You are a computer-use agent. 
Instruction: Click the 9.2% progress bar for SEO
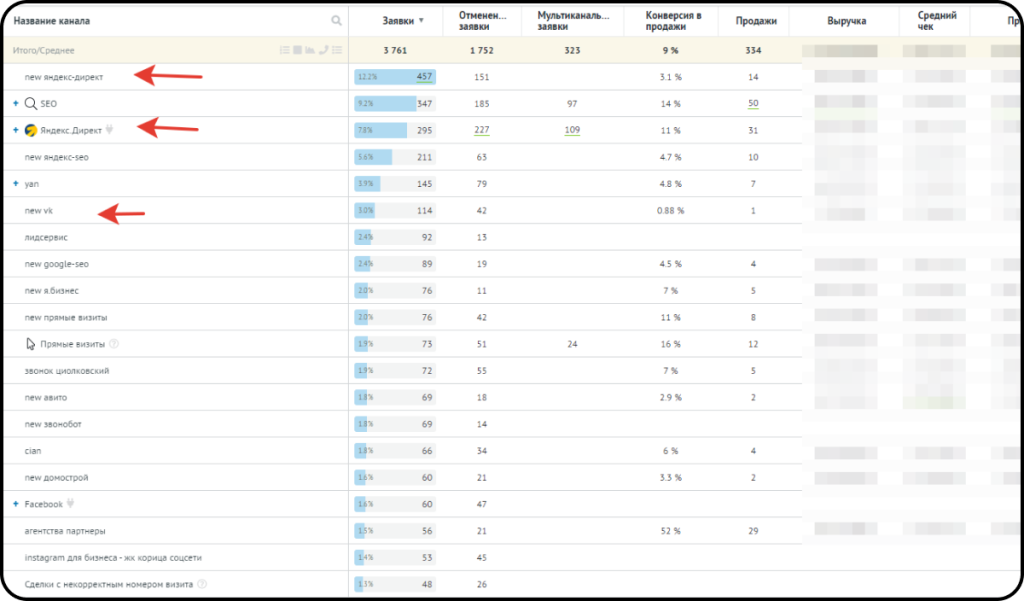[385, 103]
